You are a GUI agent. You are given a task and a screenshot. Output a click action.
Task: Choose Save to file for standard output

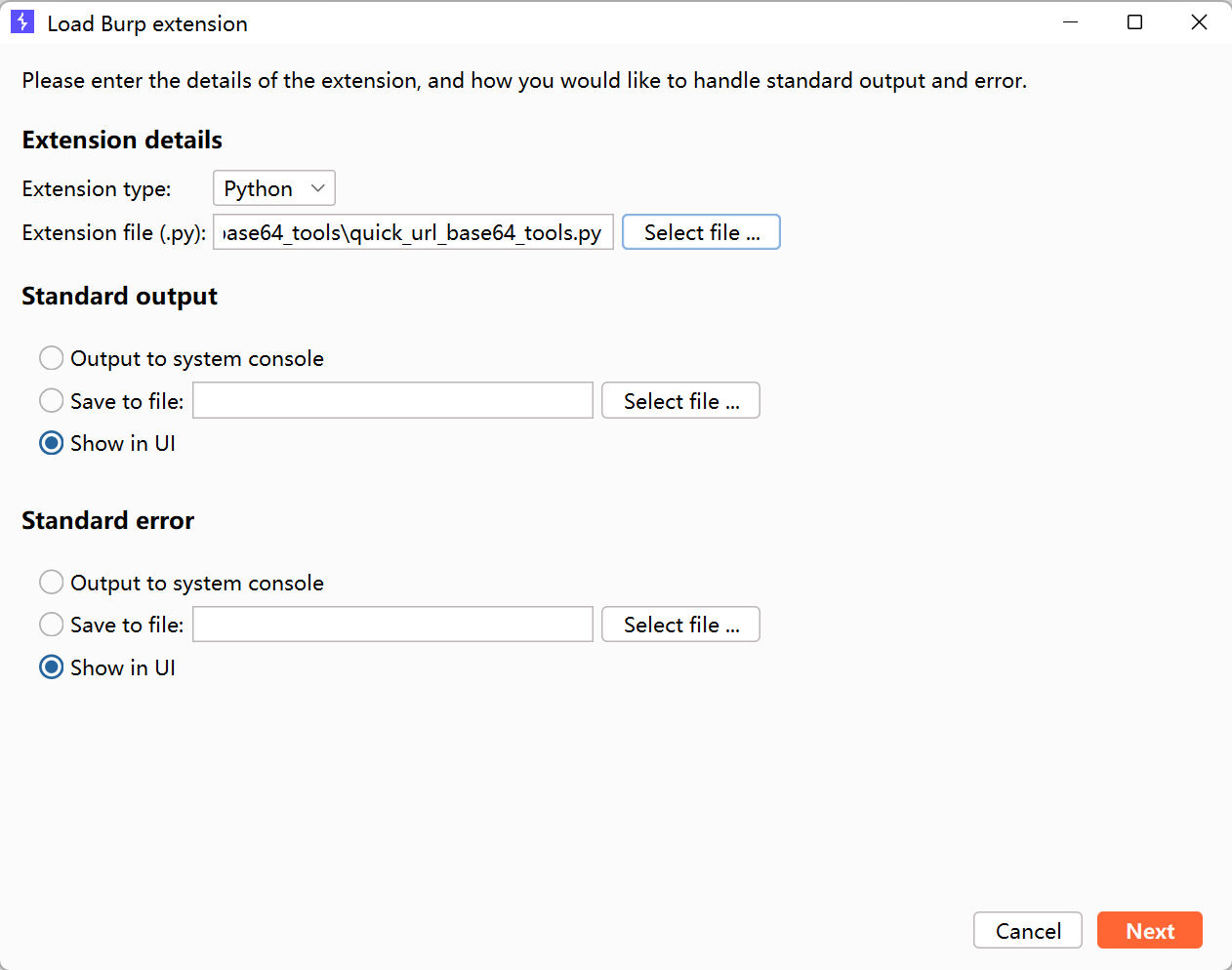click(52, 400)
